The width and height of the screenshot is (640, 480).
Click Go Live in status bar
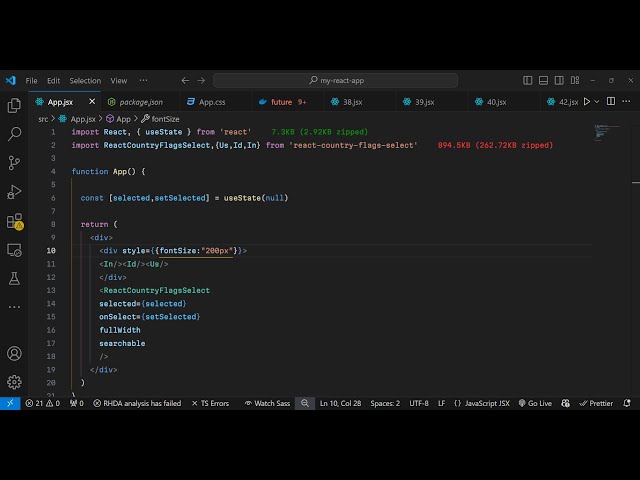(534, 403)
